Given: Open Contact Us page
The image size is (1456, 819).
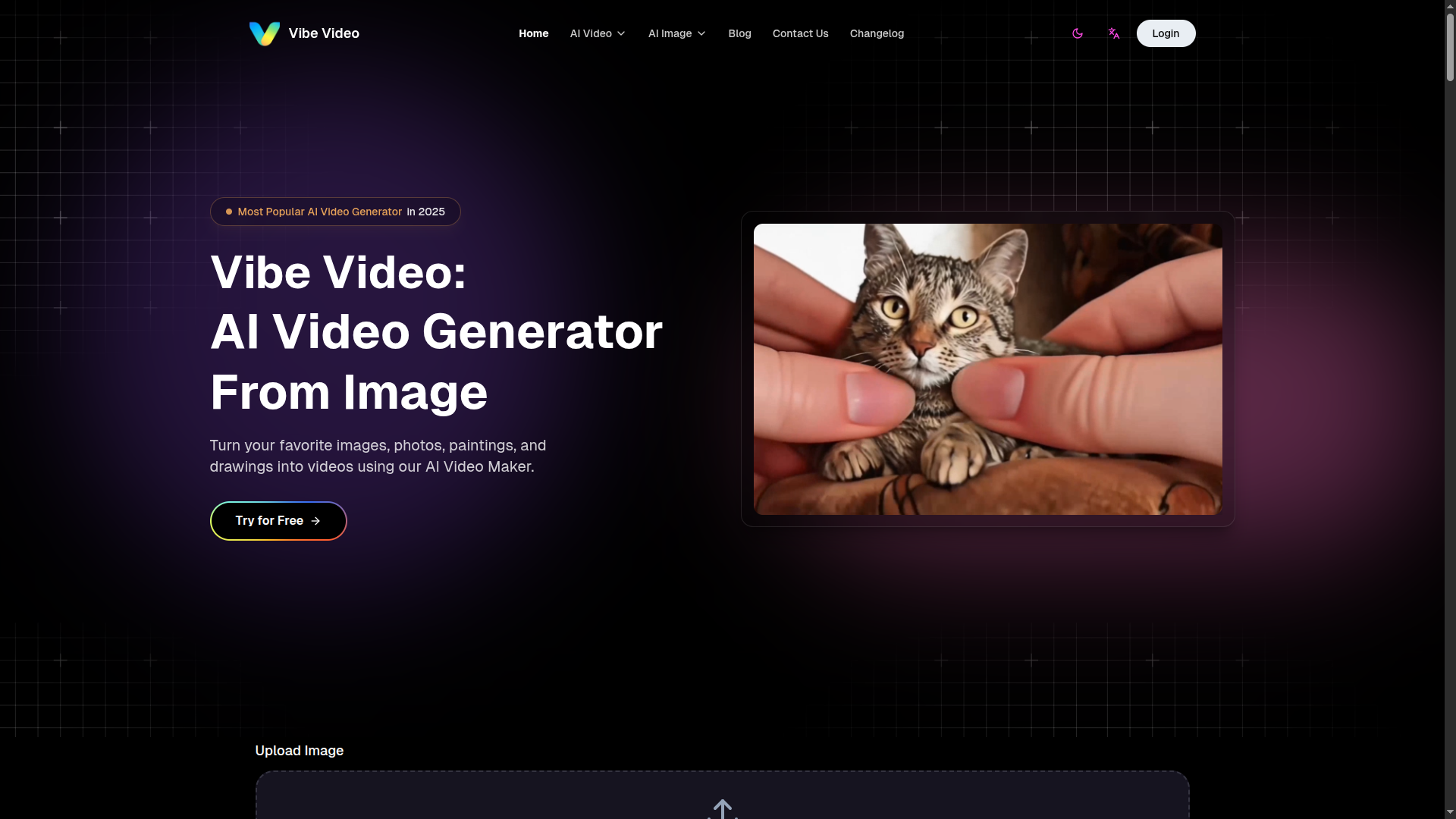Looking at the screenshot, I should (800, 33).
